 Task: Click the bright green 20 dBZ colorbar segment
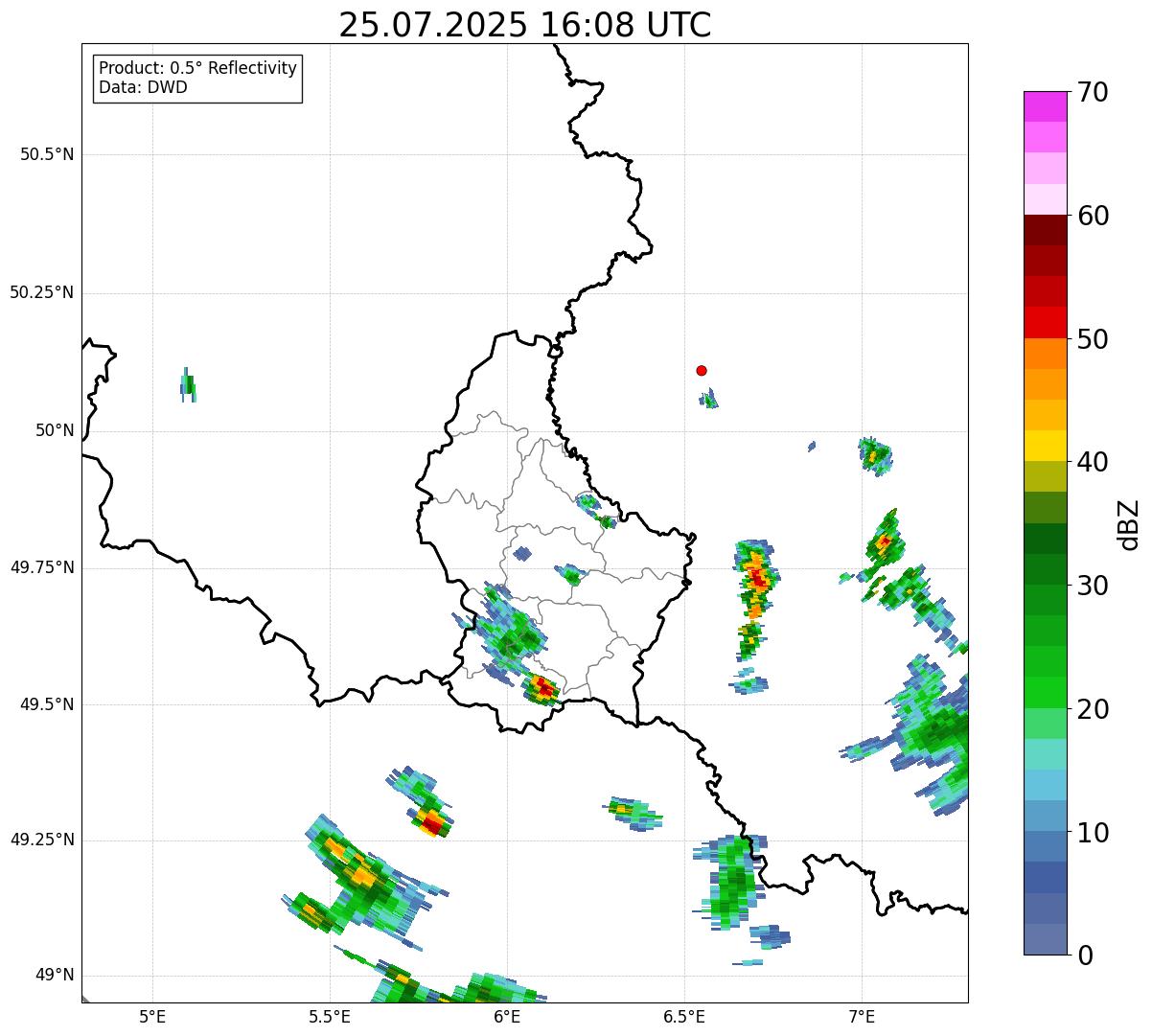(1046, 692)
